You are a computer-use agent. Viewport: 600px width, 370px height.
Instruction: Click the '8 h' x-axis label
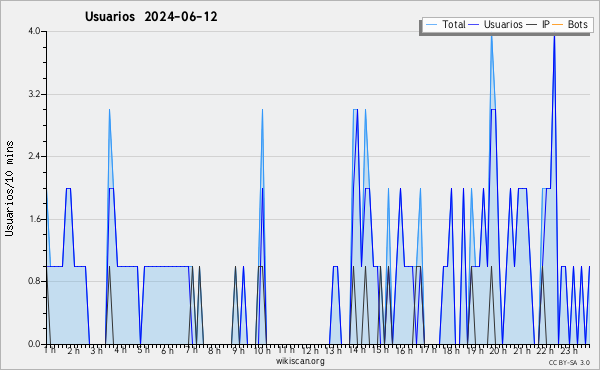point(214,350)
